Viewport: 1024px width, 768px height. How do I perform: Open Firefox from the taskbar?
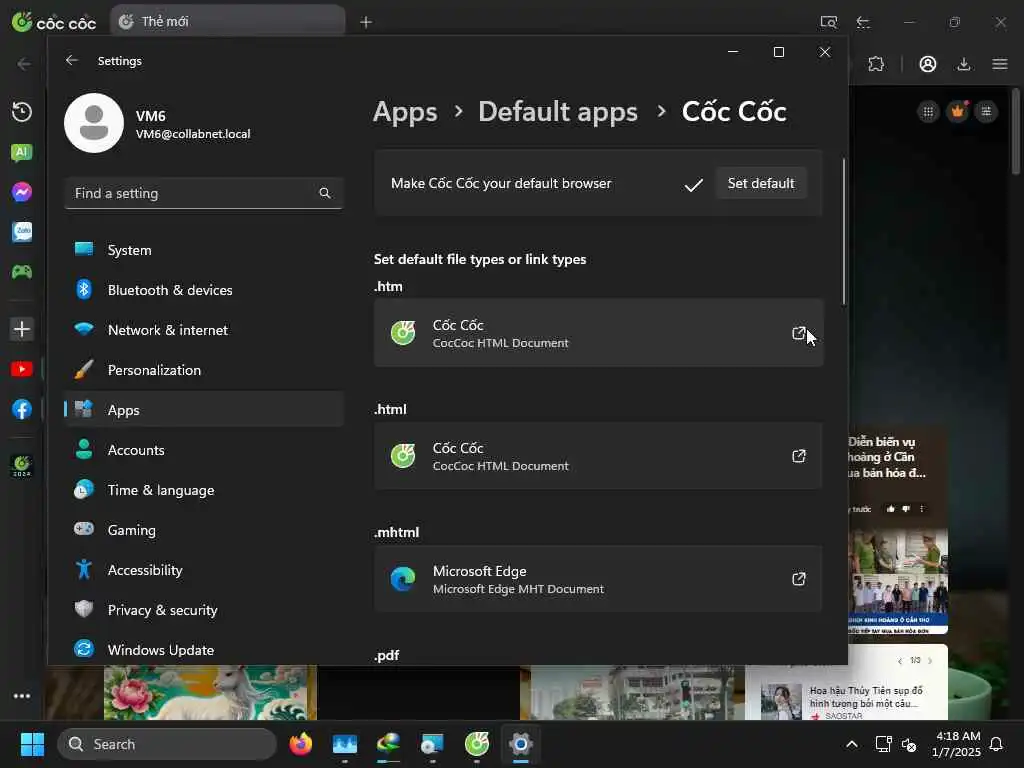(x=301, y=744)
